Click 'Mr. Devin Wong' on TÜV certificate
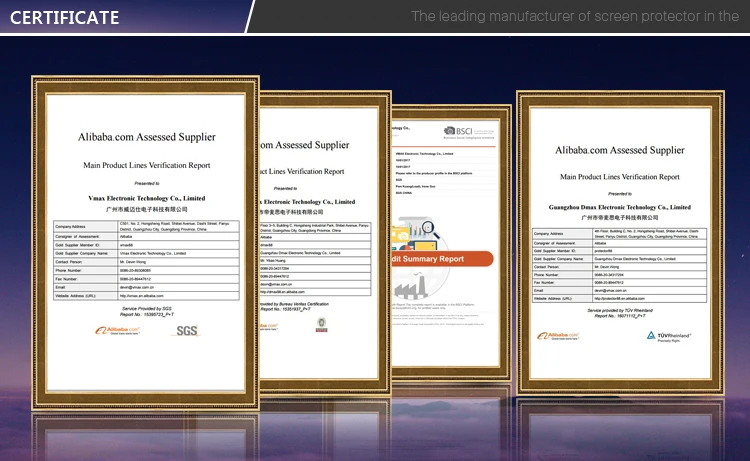This screenshot has width=750, height=461. (607, 267)
